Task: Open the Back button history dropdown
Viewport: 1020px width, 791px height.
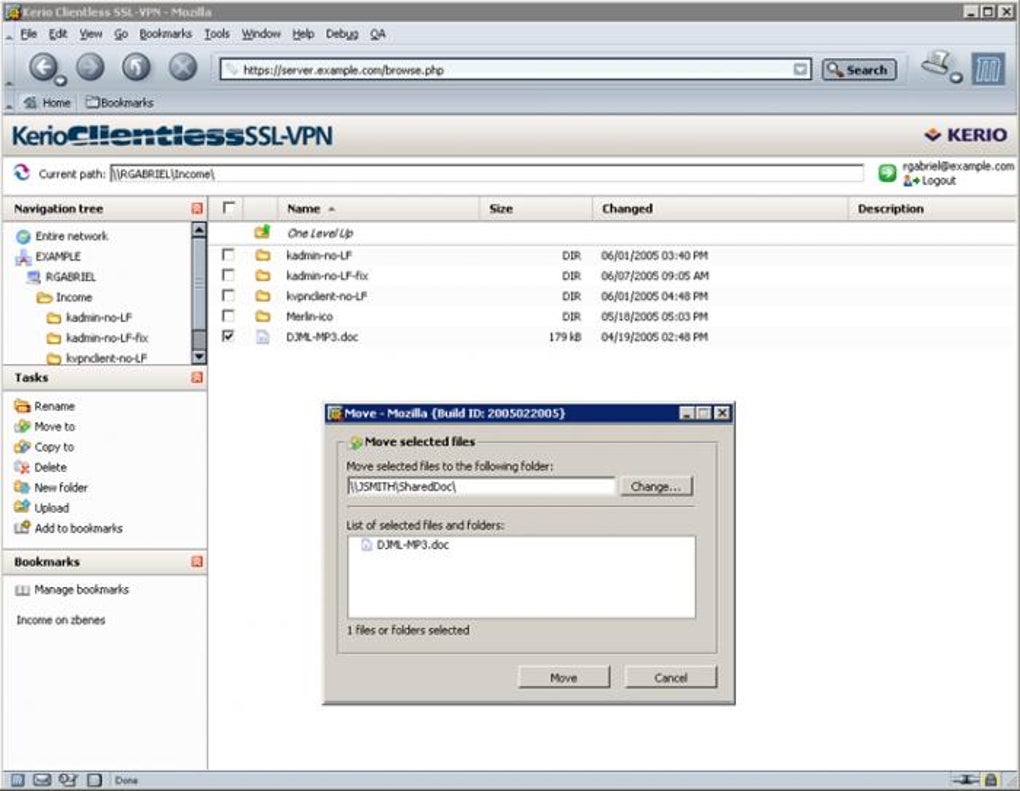Action: 60,81
